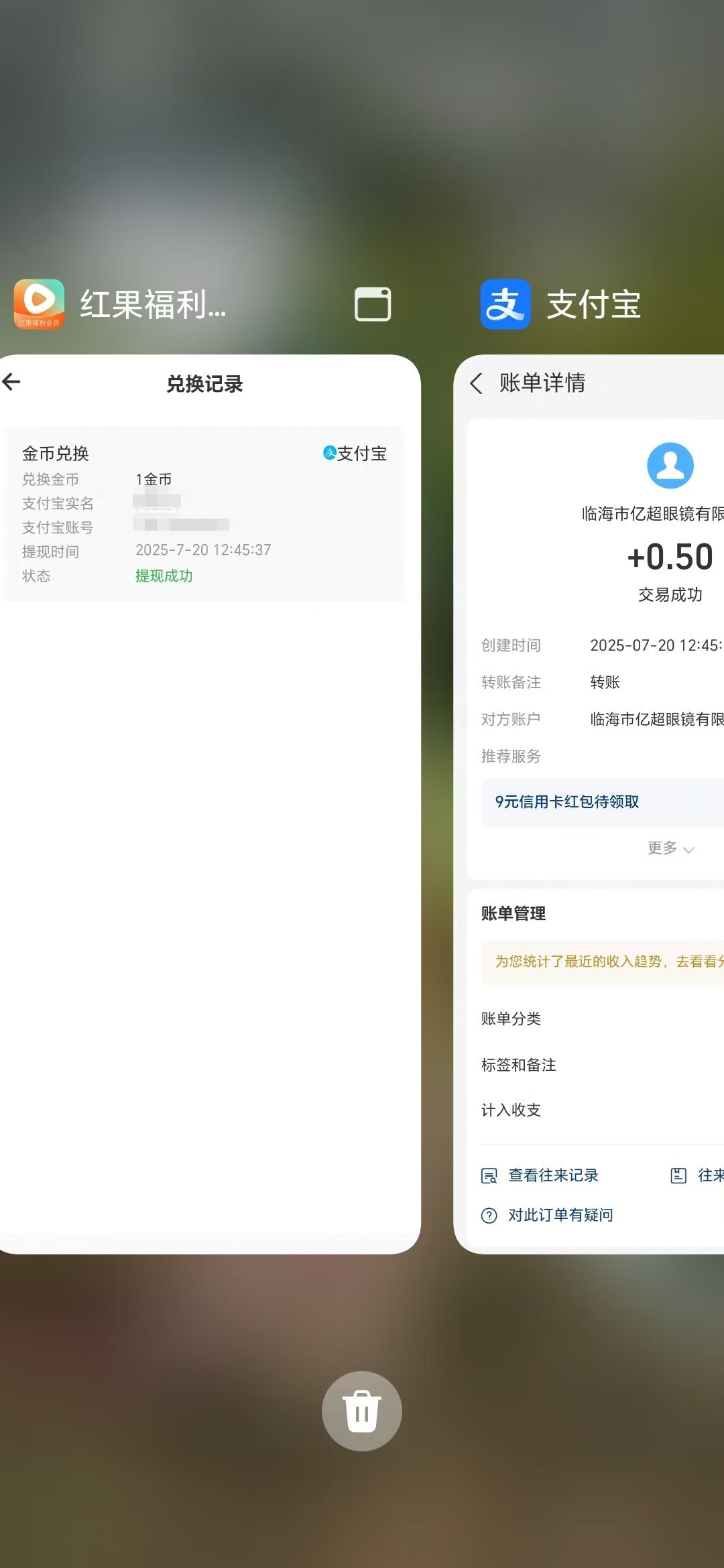The width and height of the screenshot is (724, 1568).
Task: Claim 9元信用卡红包待领取 banner
Action: coord(602,802)
